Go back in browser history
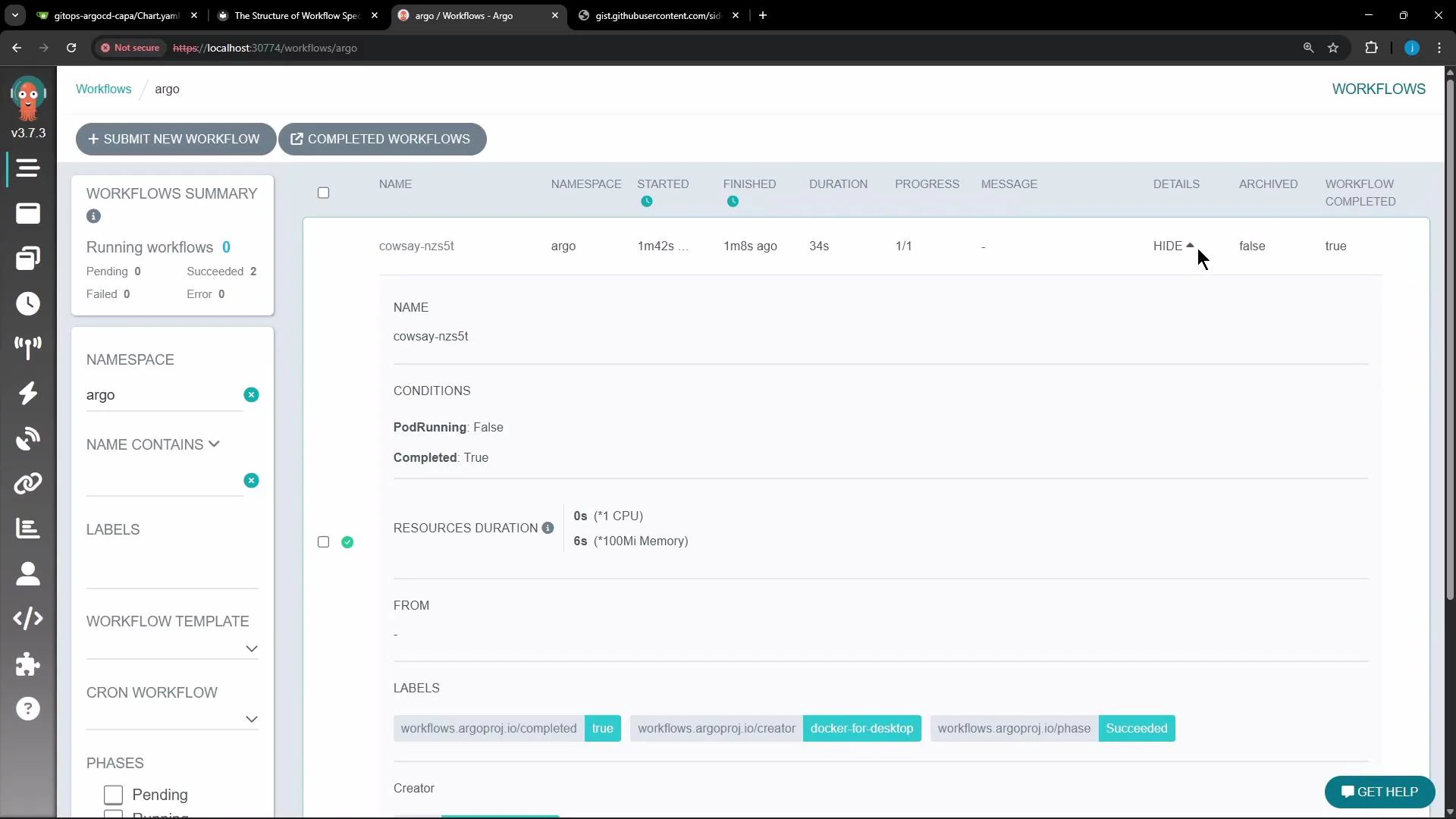 click(17, 48)
